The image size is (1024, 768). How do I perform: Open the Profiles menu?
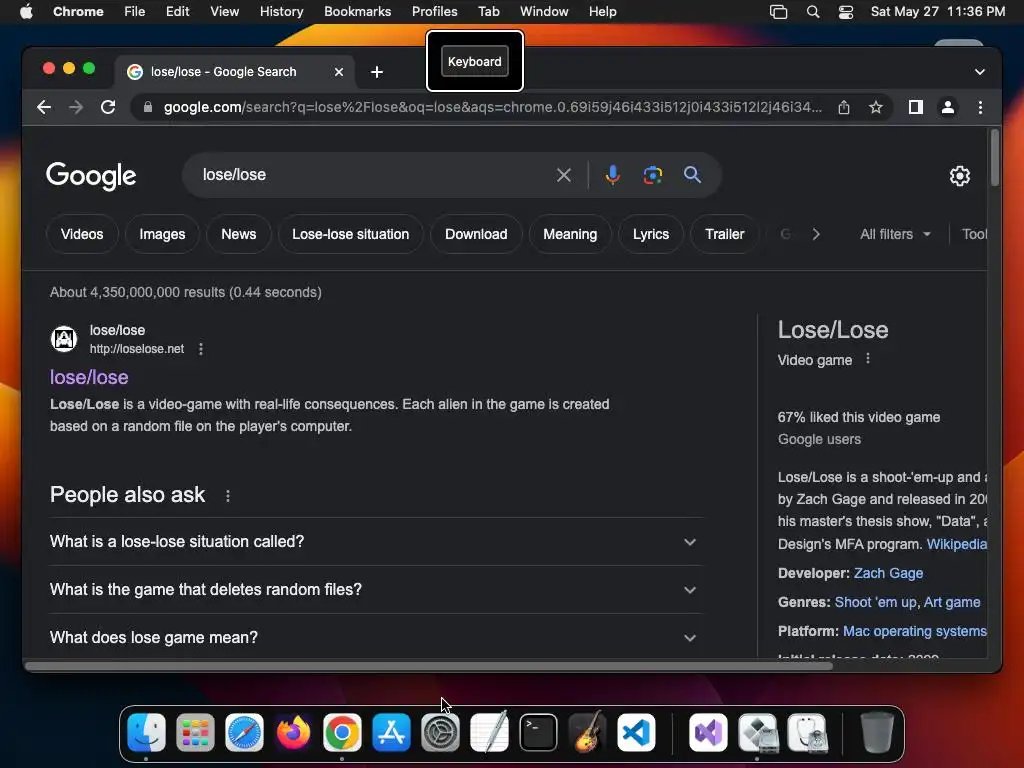[434, 12]
